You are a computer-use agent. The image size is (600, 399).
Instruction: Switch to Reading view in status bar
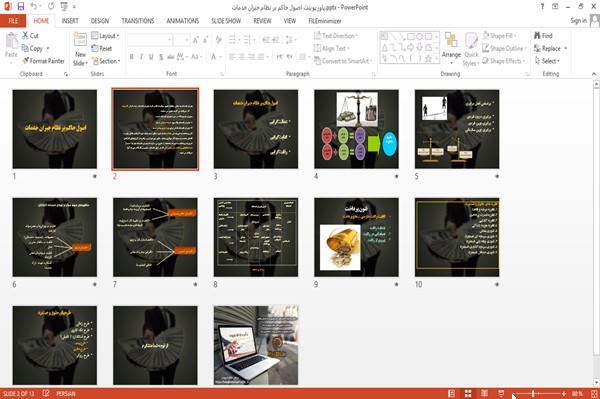[484, 393]
